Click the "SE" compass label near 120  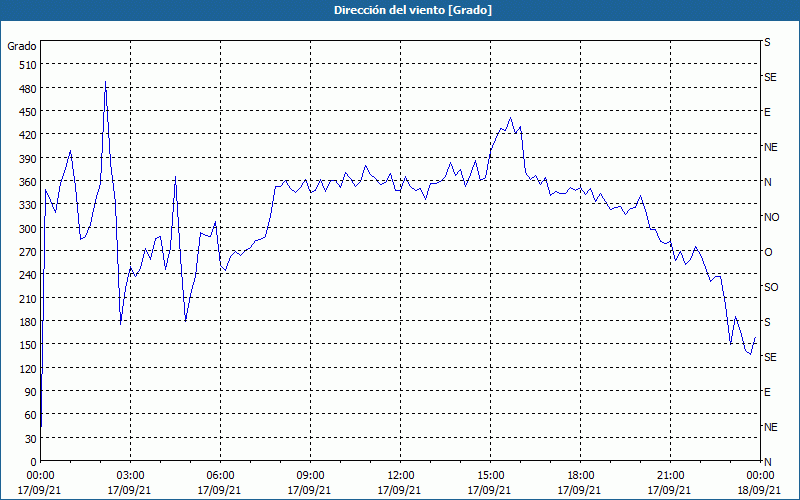770,357
